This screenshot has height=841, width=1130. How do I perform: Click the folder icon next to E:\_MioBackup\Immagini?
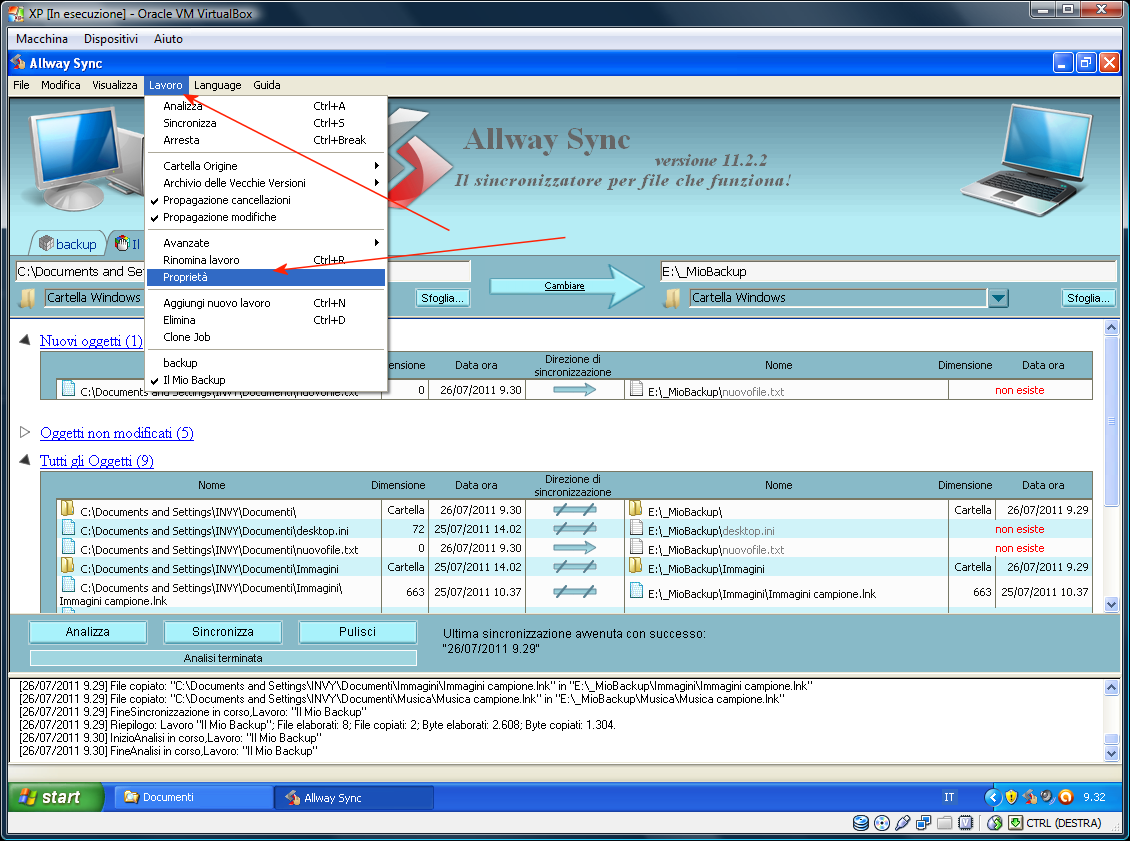coord(636,566)
